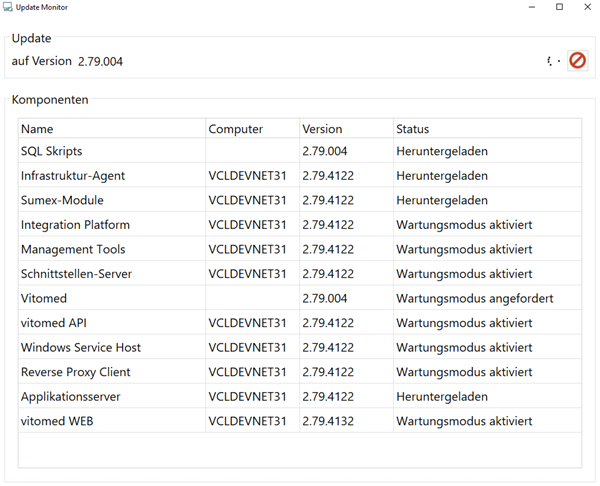Click VCLDEVNET31 in Schnittstellen-Server row

click(x=247, y=274)
